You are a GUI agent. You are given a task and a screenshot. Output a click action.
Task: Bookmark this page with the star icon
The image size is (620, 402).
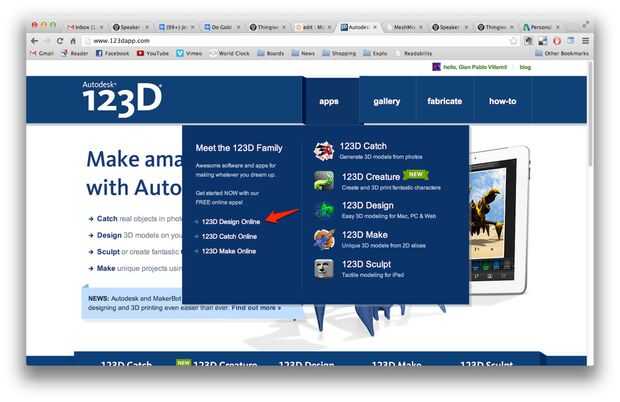[513, 41]
